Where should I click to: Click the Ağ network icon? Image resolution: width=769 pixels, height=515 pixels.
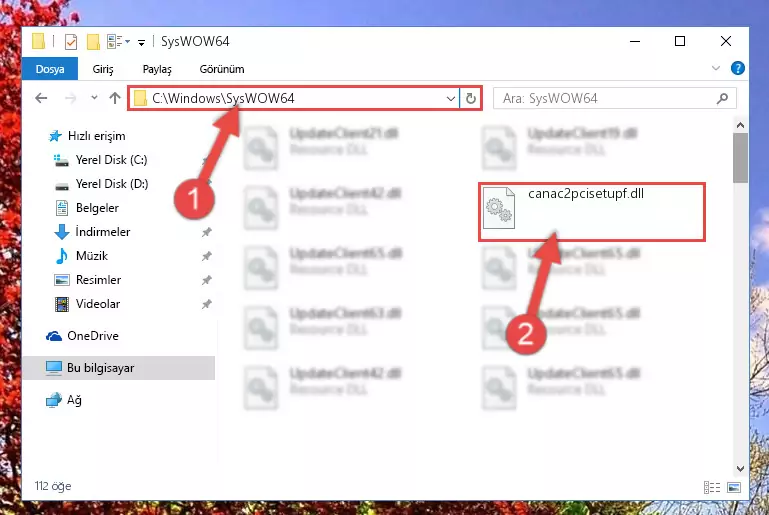pos(53,400)
